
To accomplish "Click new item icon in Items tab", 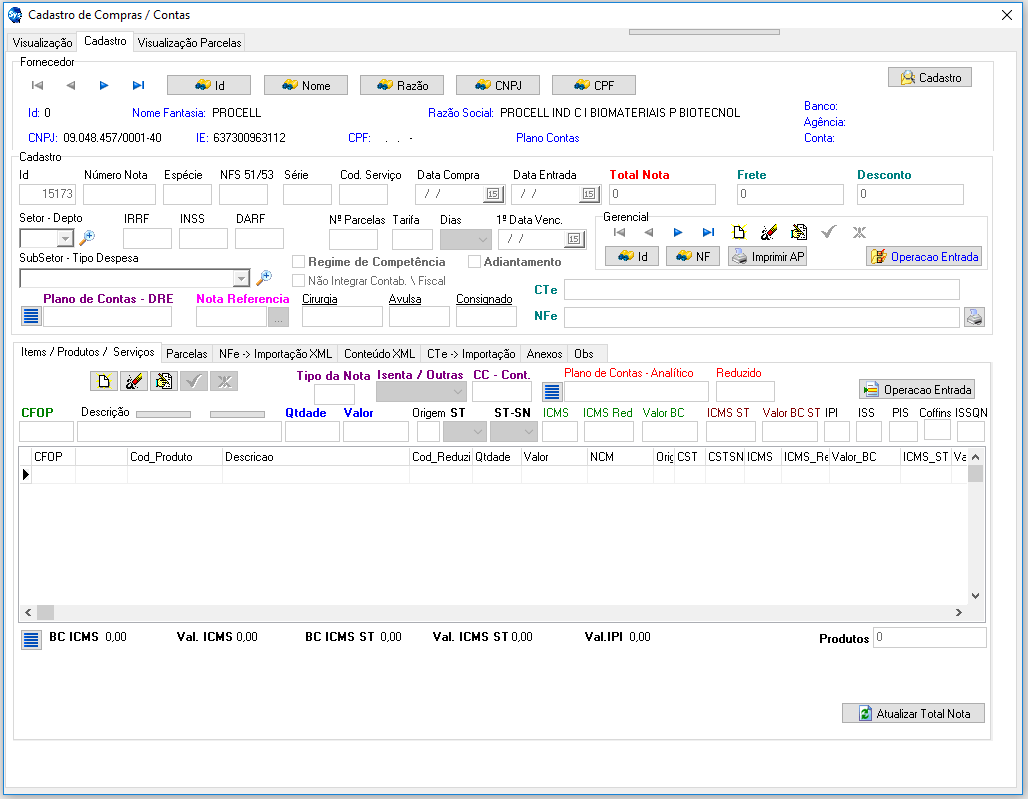I will tap(103, 381).
